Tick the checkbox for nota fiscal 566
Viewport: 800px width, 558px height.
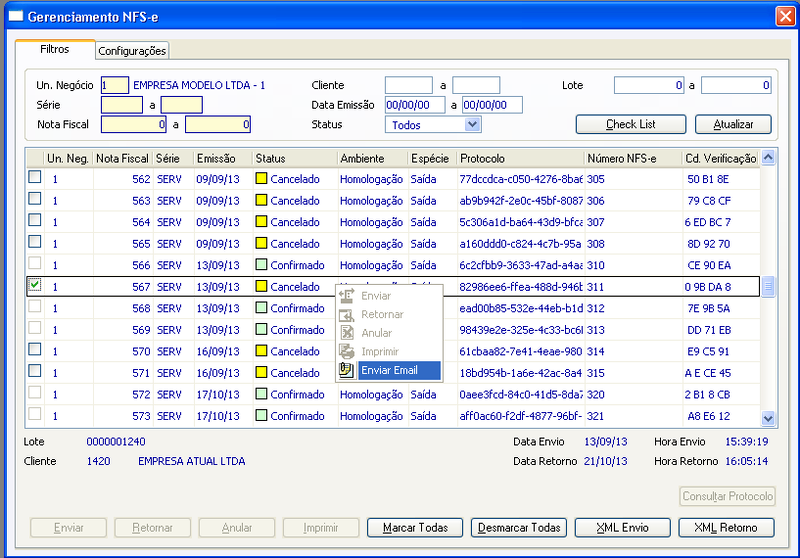[x=35, y=263]
